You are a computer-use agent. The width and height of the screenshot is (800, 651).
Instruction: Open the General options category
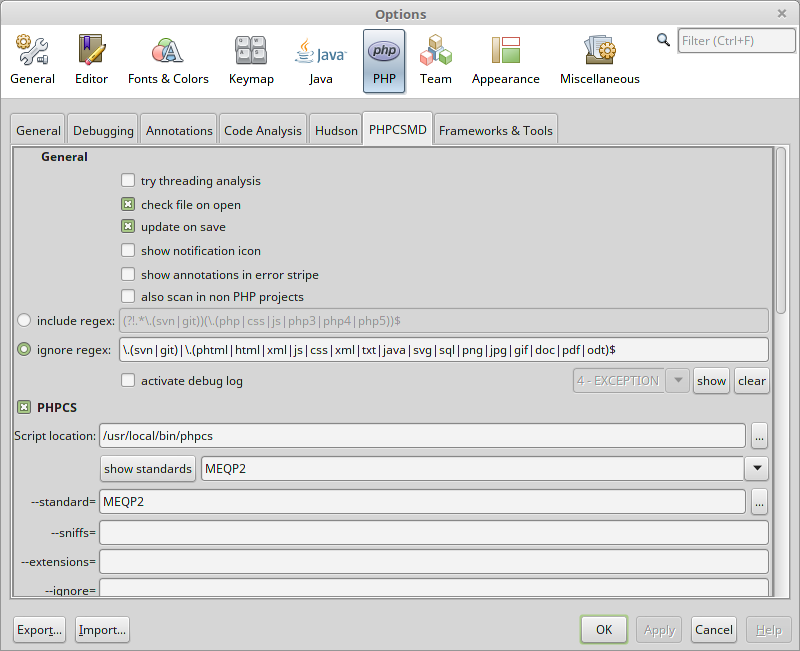tap(32, 60)
